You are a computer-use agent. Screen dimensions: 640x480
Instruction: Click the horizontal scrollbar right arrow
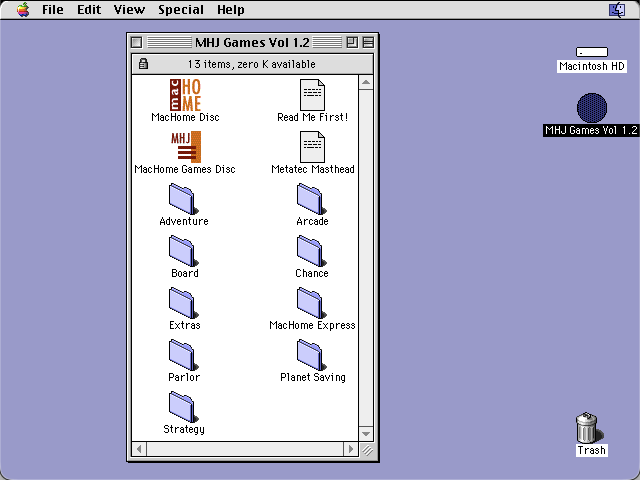(x=351, y=449)
